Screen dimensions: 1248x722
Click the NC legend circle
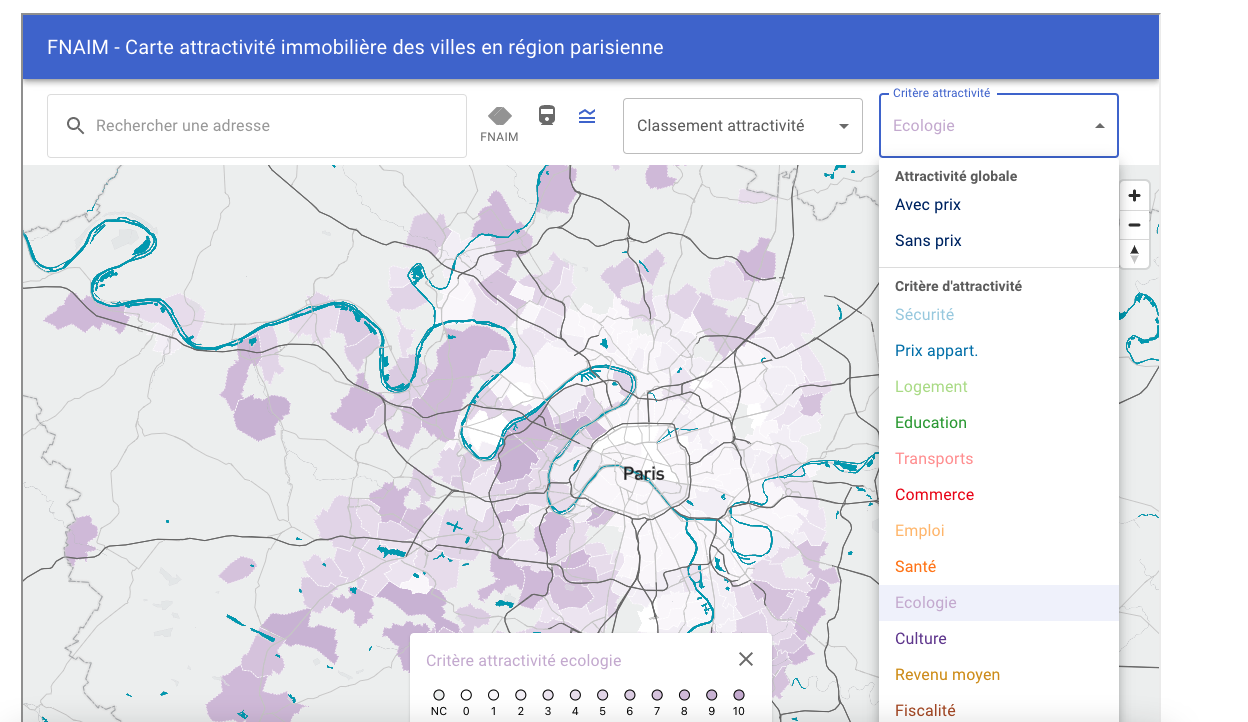[439, 694]
